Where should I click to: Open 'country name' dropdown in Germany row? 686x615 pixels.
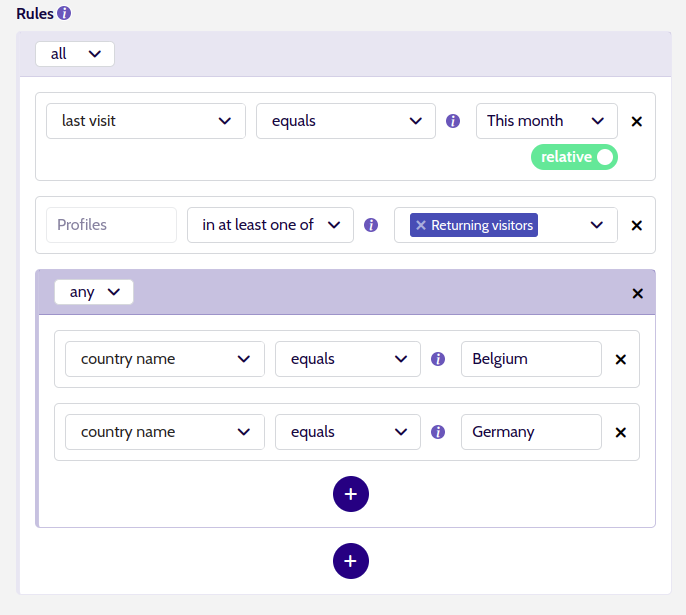164,432
